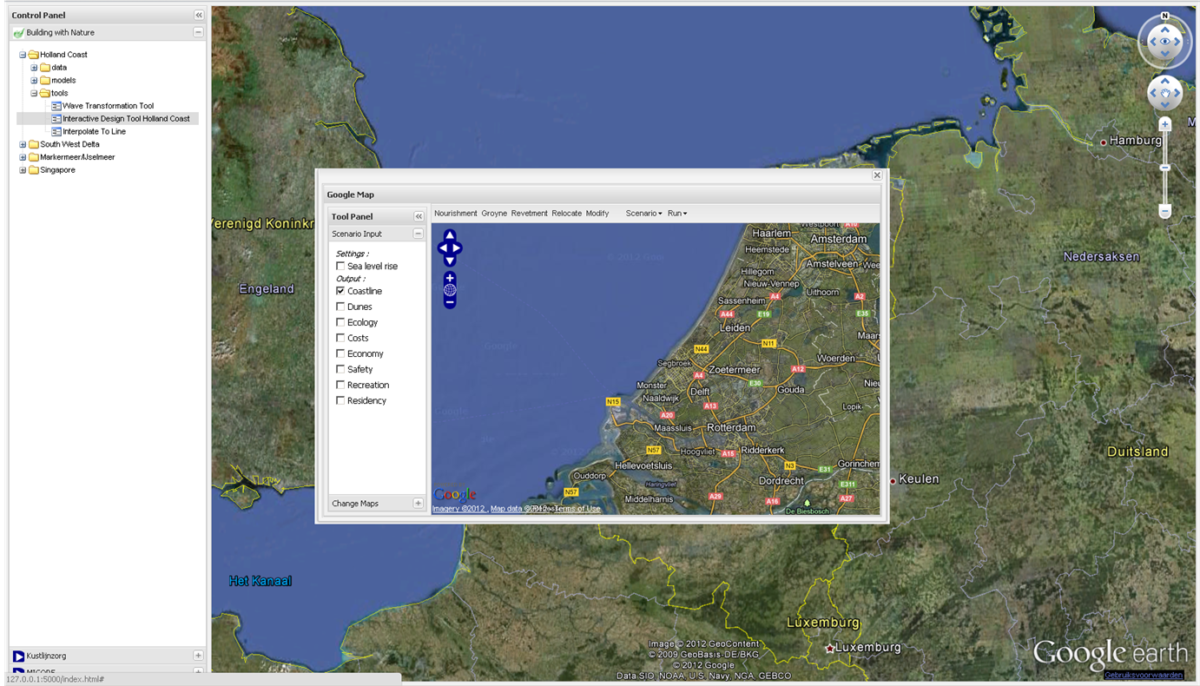Click the Kustlijnzorg panel icon
1200x686 pixels.
pos(19,656)
